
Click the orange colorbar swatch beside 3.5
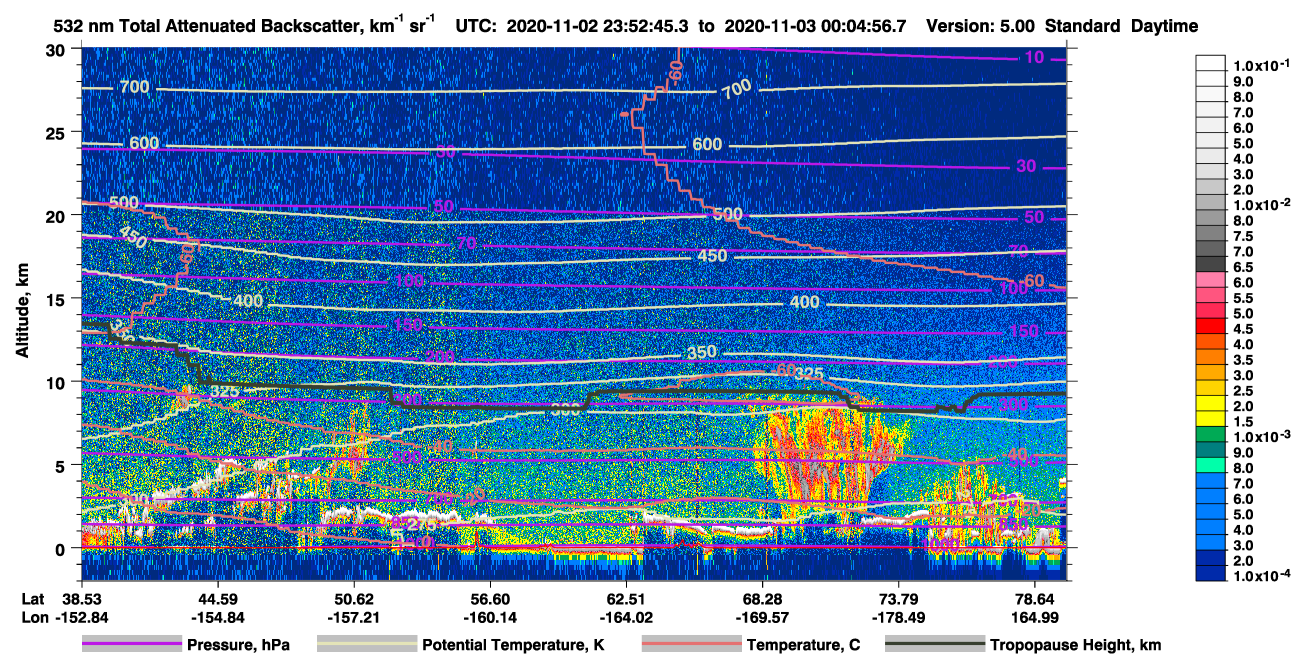click(1211, 358)
